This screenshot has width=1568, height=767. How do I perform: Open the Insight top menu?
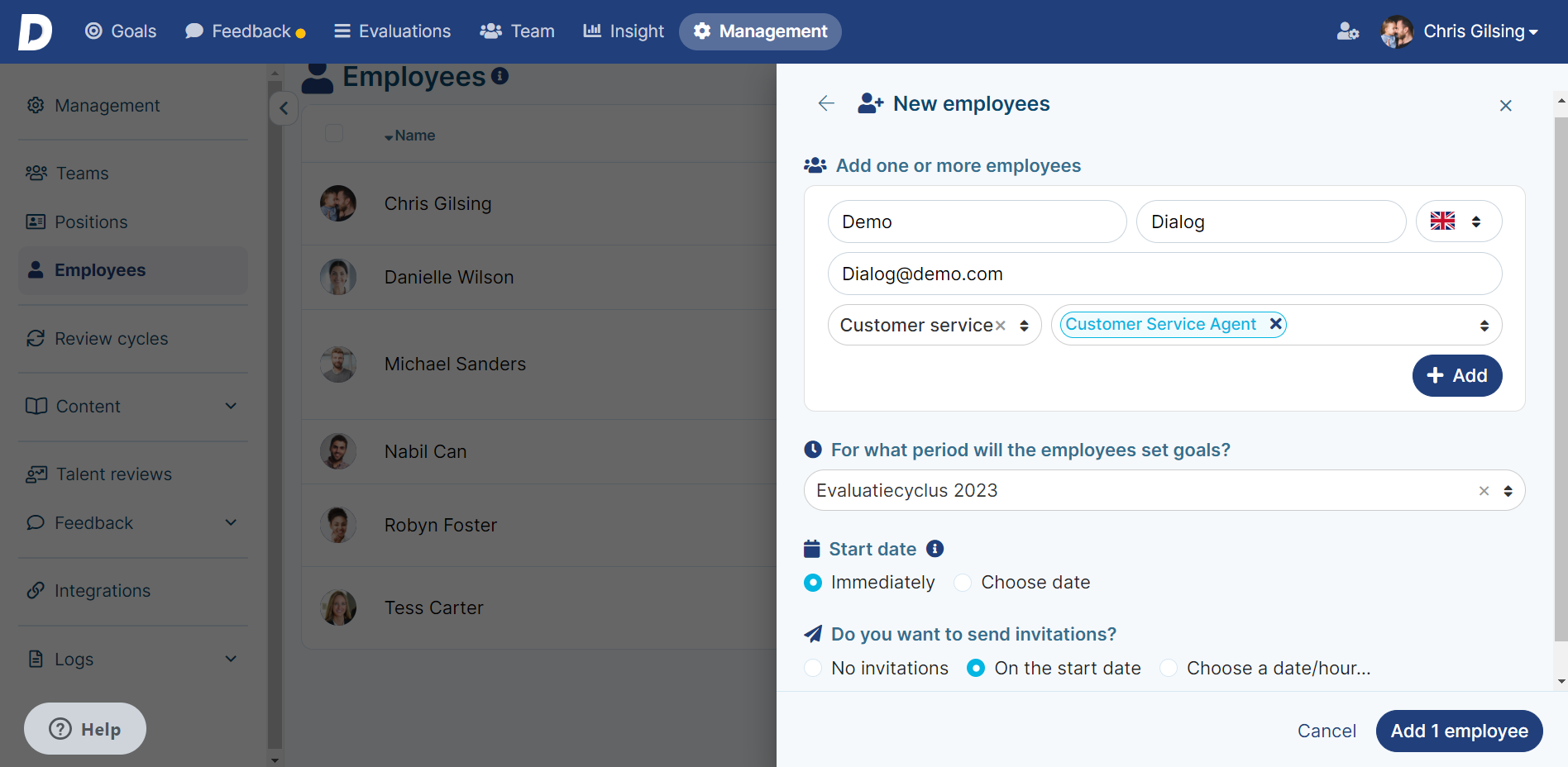coord(623,31)
